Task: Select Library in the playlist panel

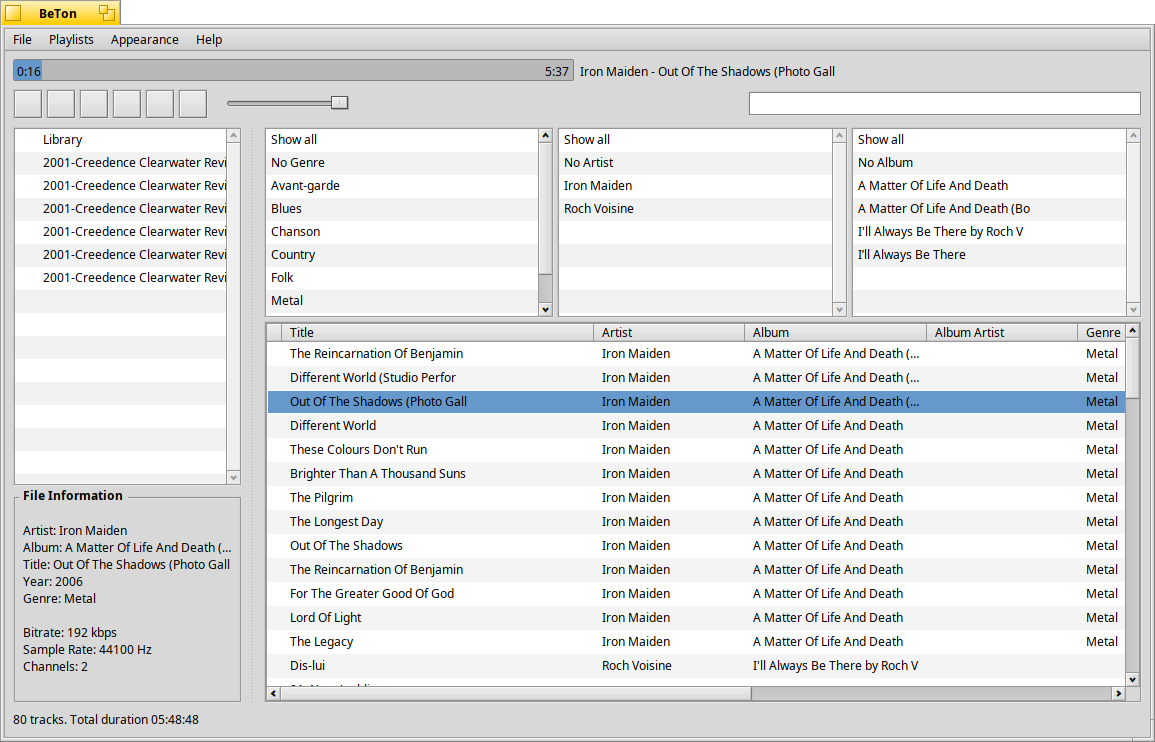Action: click(x=62, y=140)
